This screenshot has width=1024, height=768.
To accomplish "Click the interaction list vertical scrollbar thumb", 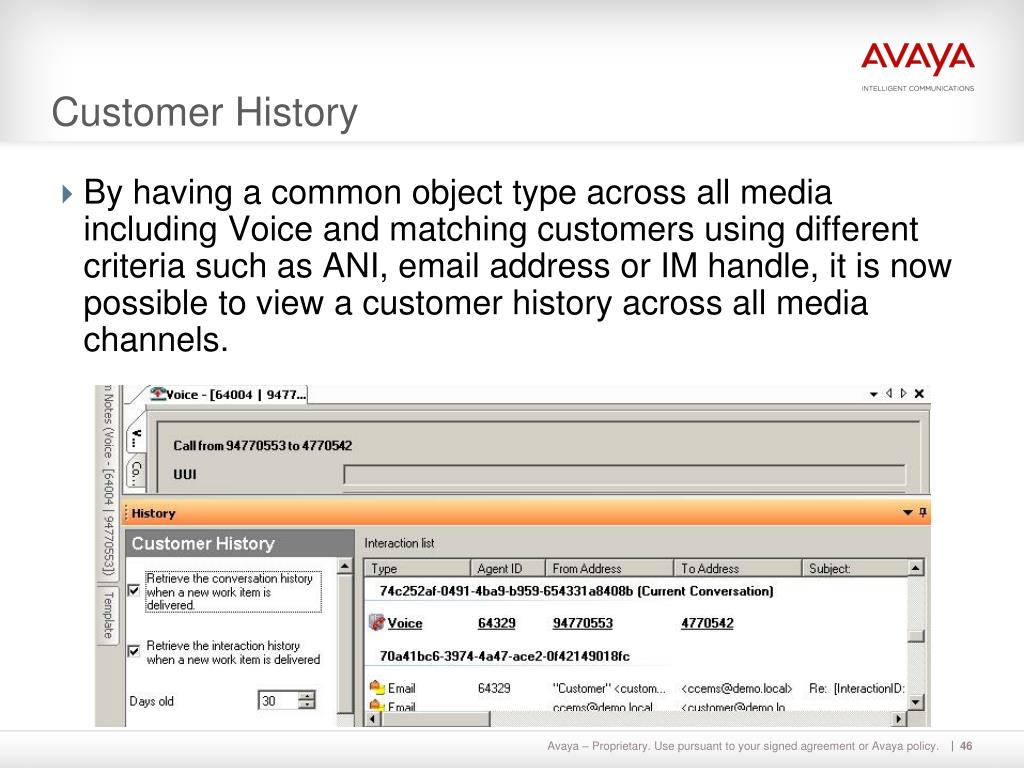I will [916, 635].
